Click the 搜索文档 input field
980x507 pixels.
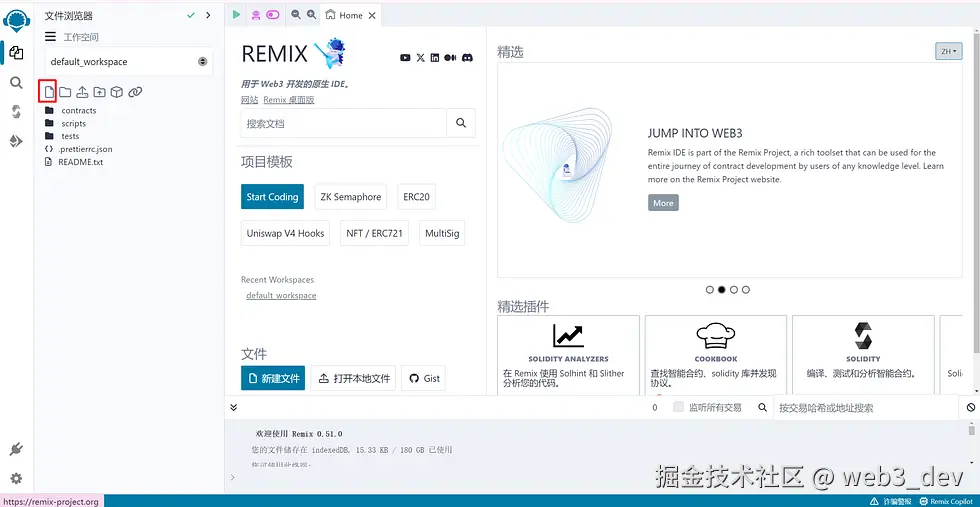coord(344,123)
